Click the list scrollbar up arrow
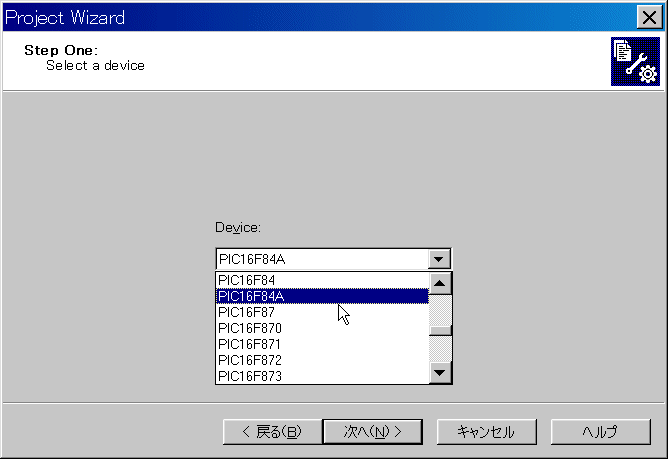The width and height of the screenshot is (668, 459). [440, 283]
